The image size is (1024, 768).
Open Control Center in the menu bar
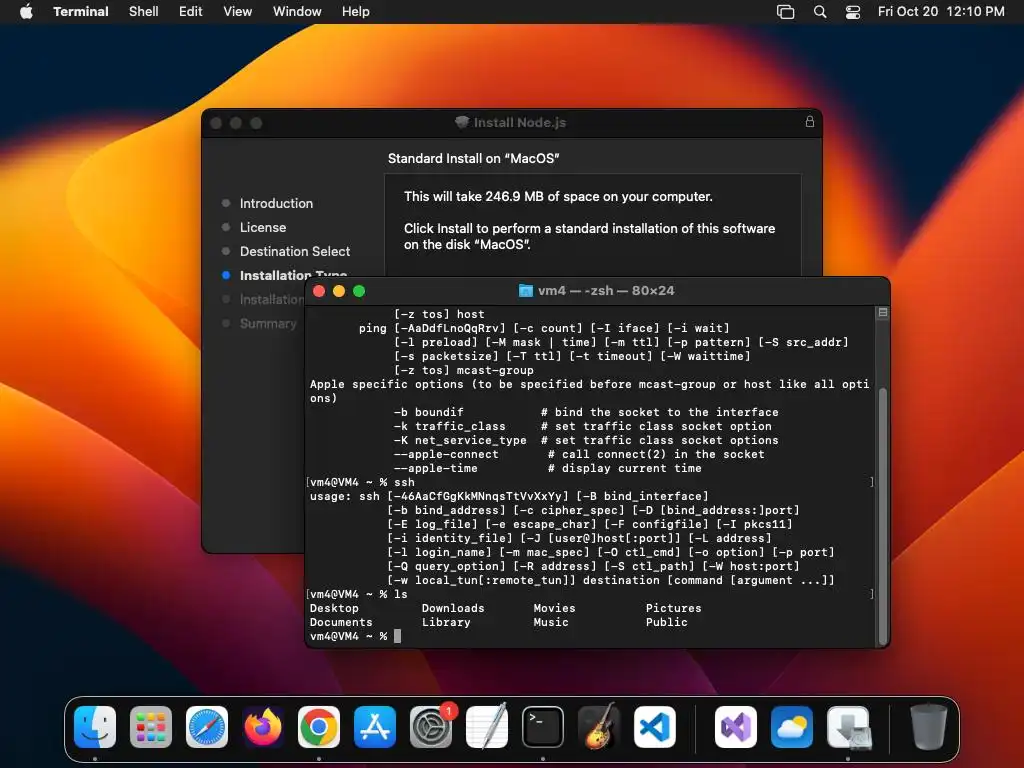click(x=853, y=12)
